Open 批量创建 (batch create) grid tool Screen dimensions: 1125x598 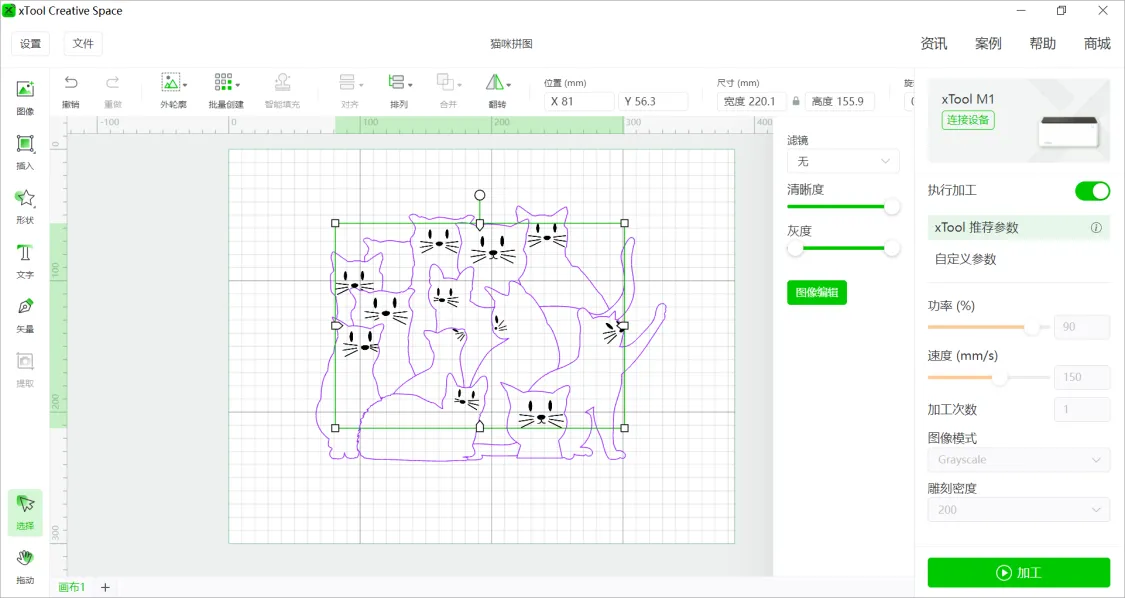pyautogui.click(x=226, y=91)
